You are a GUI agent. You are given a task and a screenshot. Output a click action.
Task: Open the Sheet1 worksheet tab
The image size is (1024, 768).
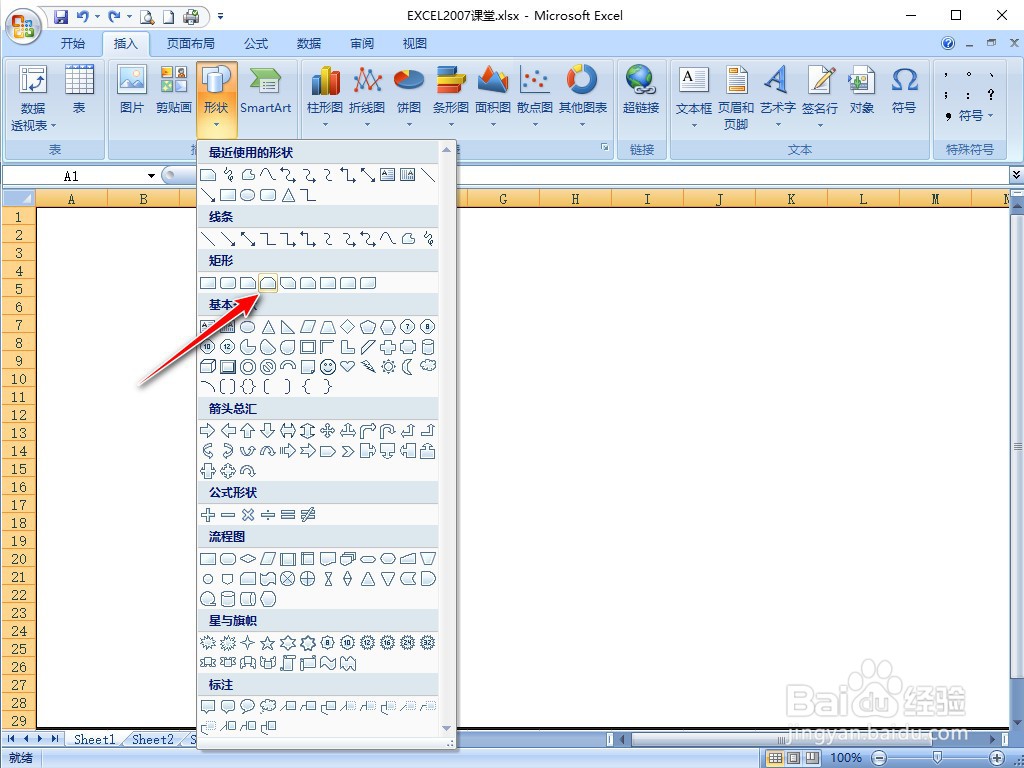[94, 739]
